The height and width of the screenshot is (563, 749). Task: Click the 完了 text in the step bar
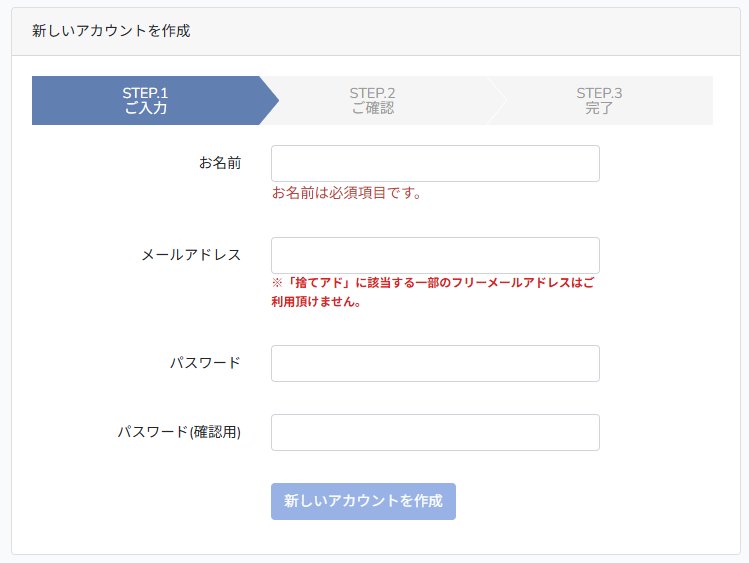(x=599, y=108)
